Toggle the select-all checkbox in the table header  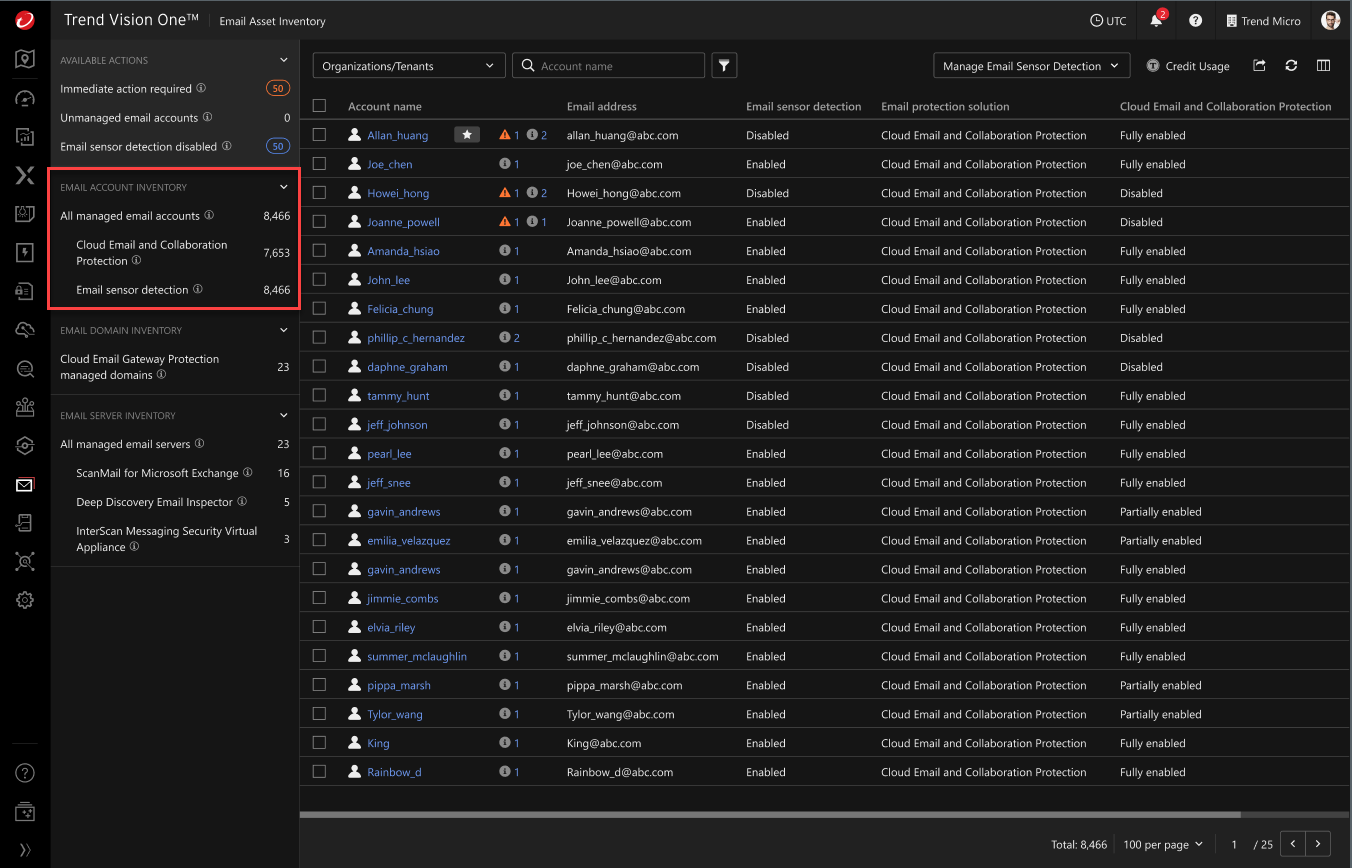point(319,105)
